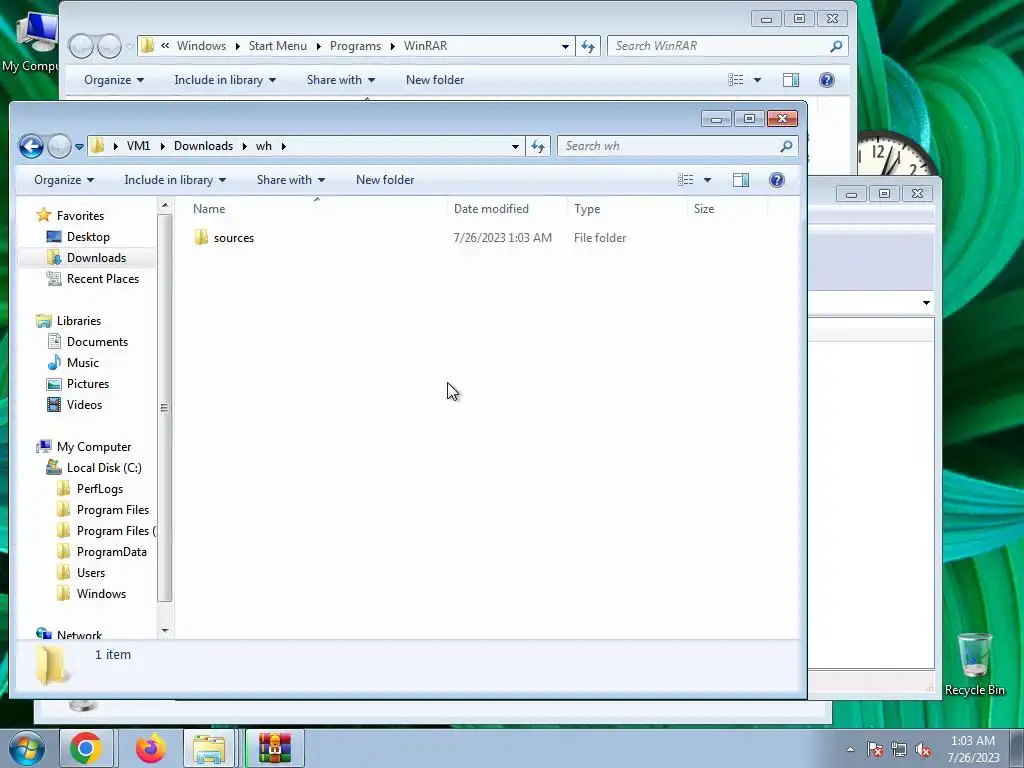
Task: Open Windows folder in tree
Action: tap(101, 594)
